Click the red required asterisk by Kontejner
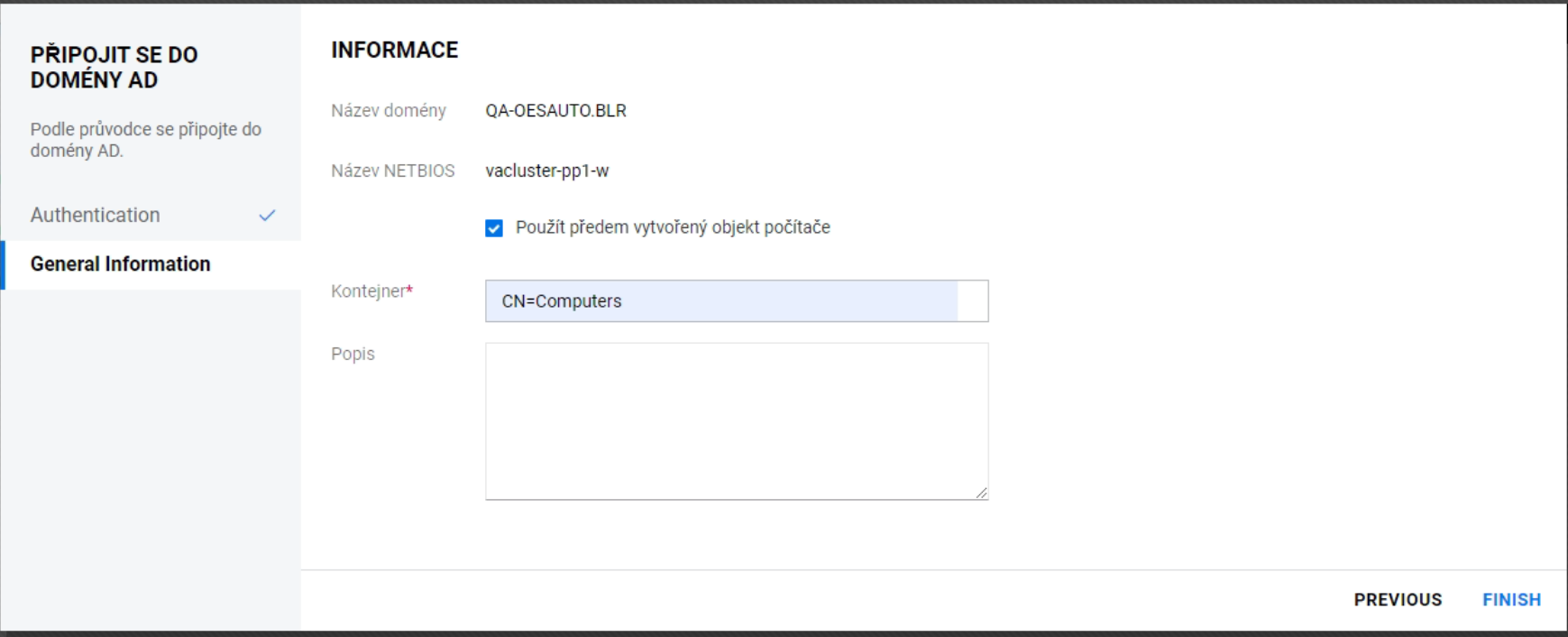Viewport: 1568px width, 637px height. point(409,290)
